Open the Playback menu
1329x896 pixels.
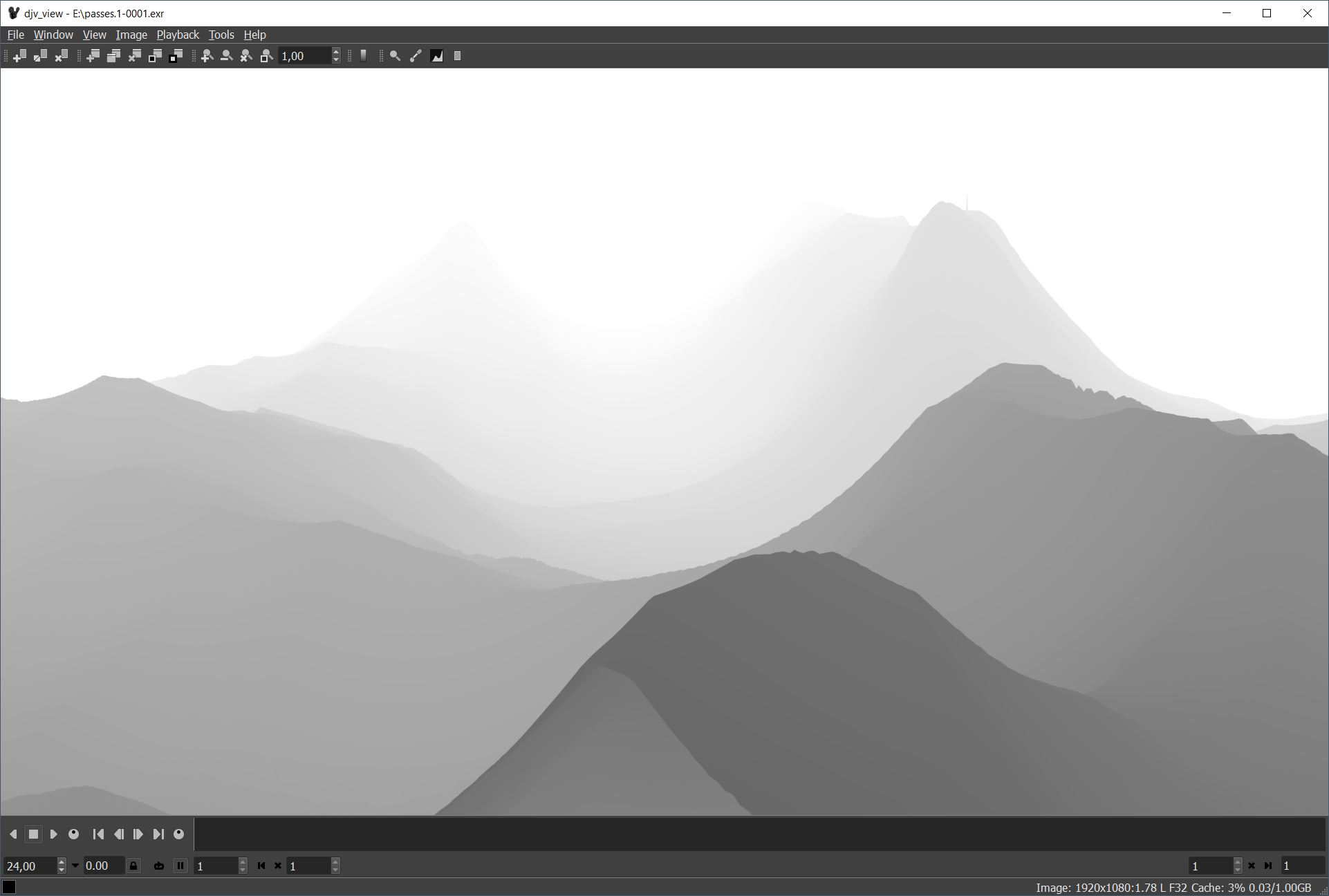[x=178, y=35]
